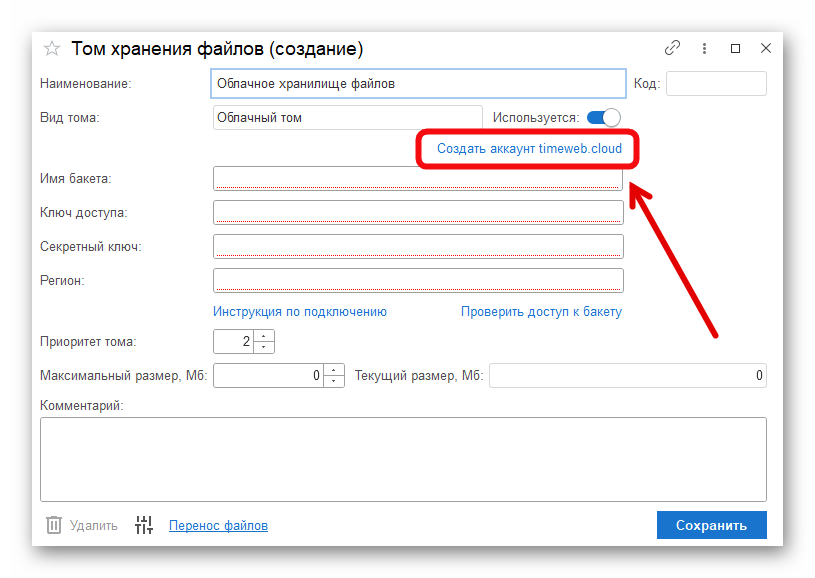Focus the Имя бакета field

point(418,178)
